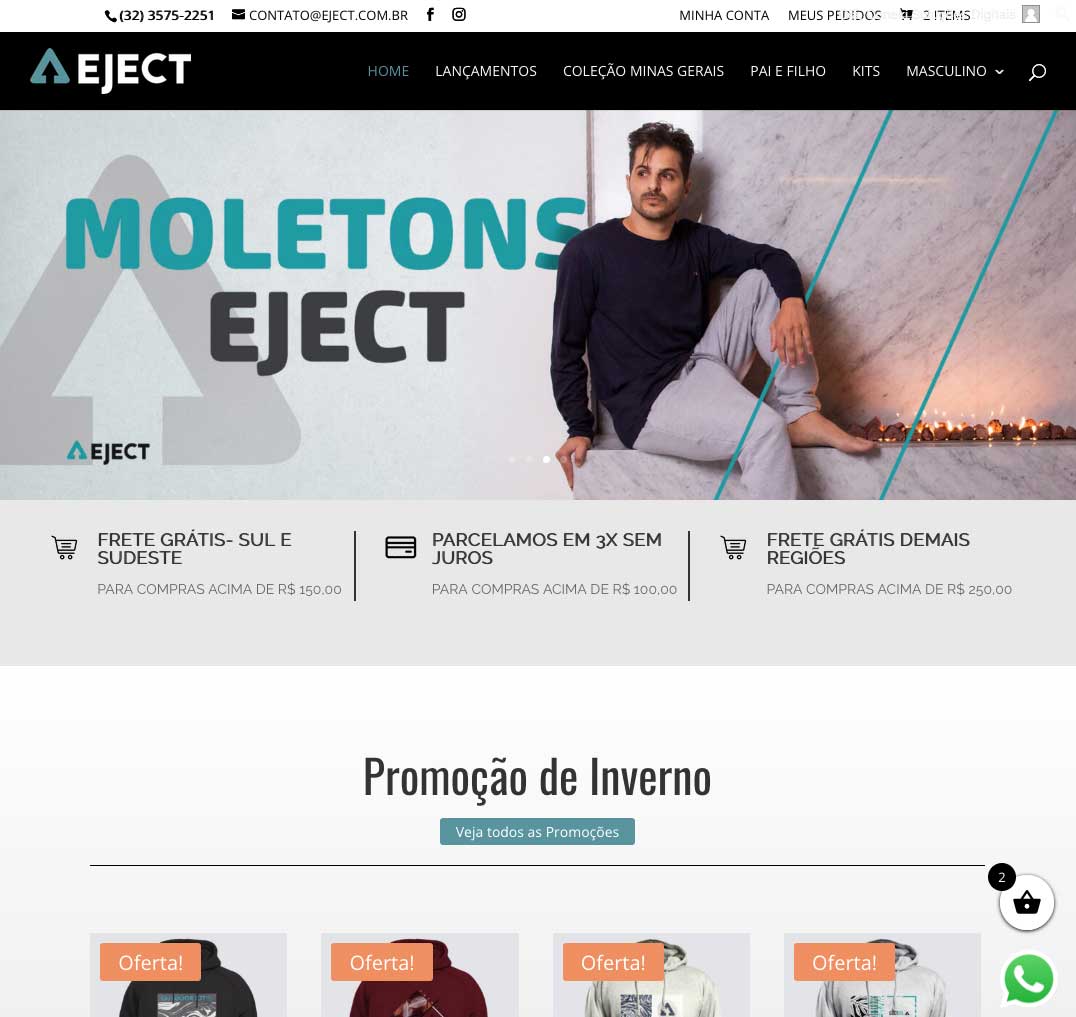Go to Coleção Minas Gerais
The width and height of the screenshot is (1076, 1017).
pyautogui.click(x=643, y=71)
